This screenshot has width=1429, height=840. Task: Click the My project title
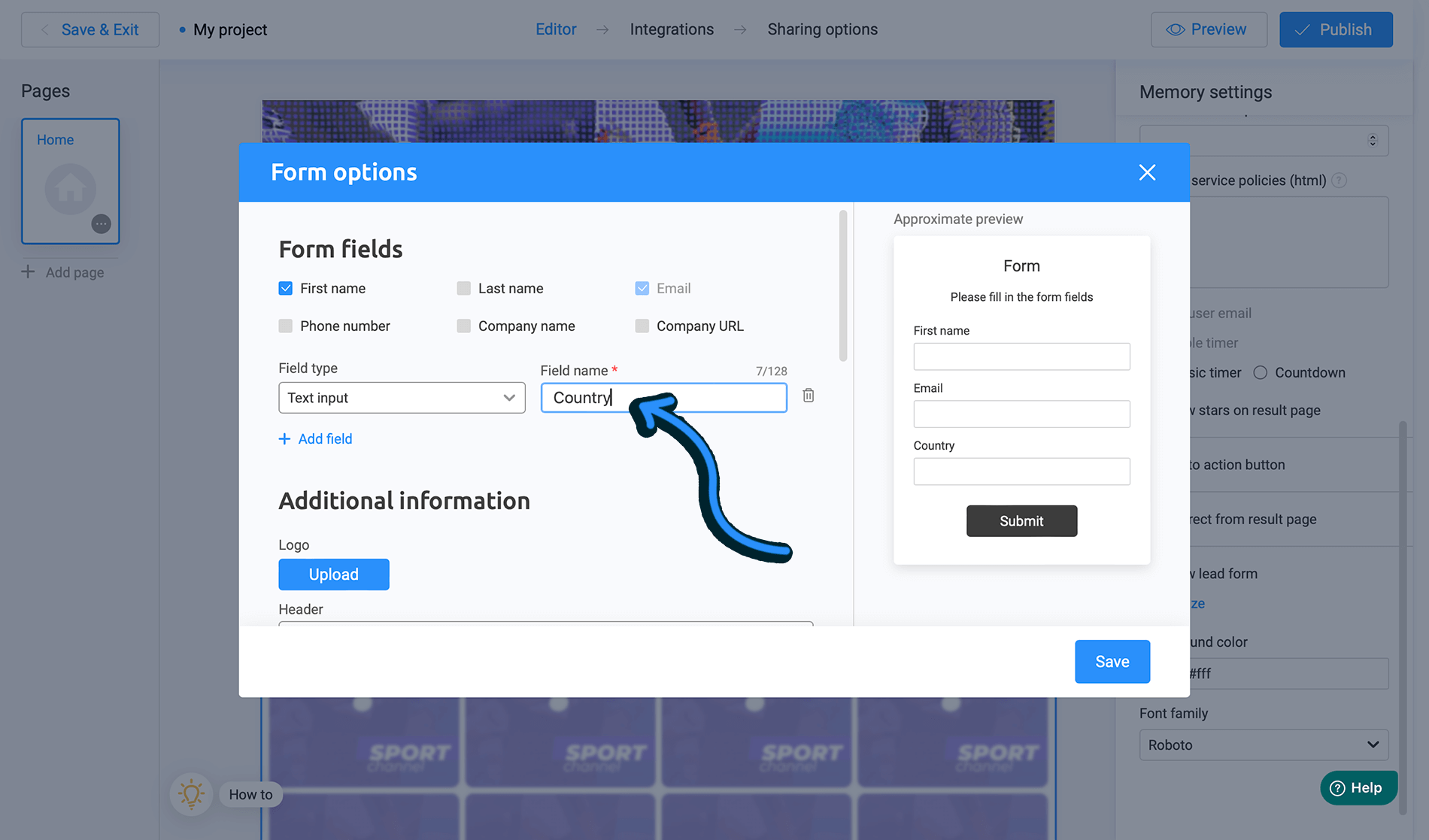[230, 30]
